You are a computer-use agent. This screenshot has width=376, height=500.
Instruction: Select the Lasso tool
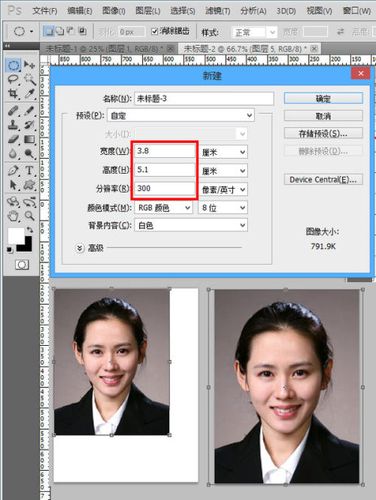(13, 79)
